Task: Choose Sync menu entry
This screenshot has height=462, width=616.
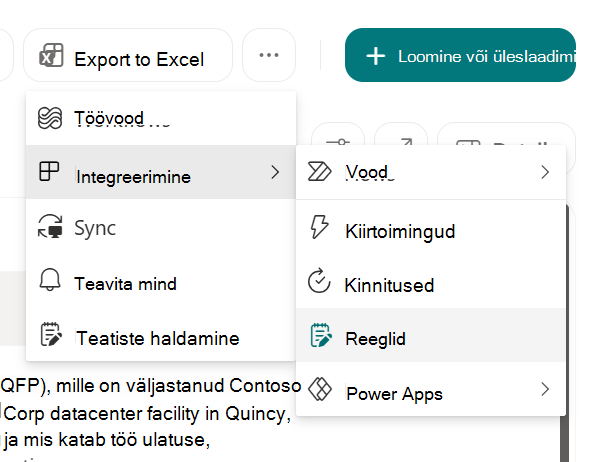Action: [x=161, y=227]
